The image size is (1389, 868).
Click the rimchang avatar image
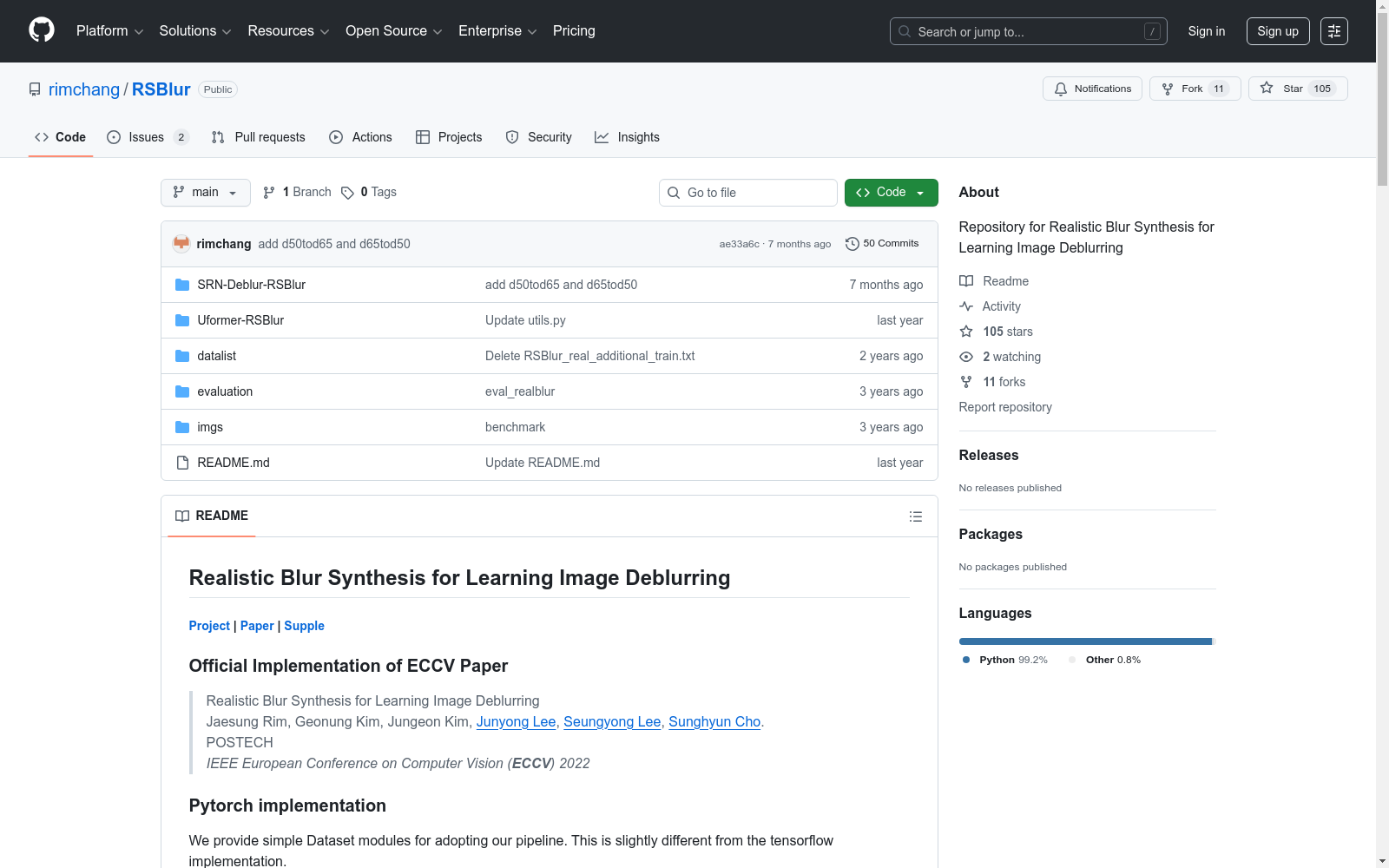(181, 244)
